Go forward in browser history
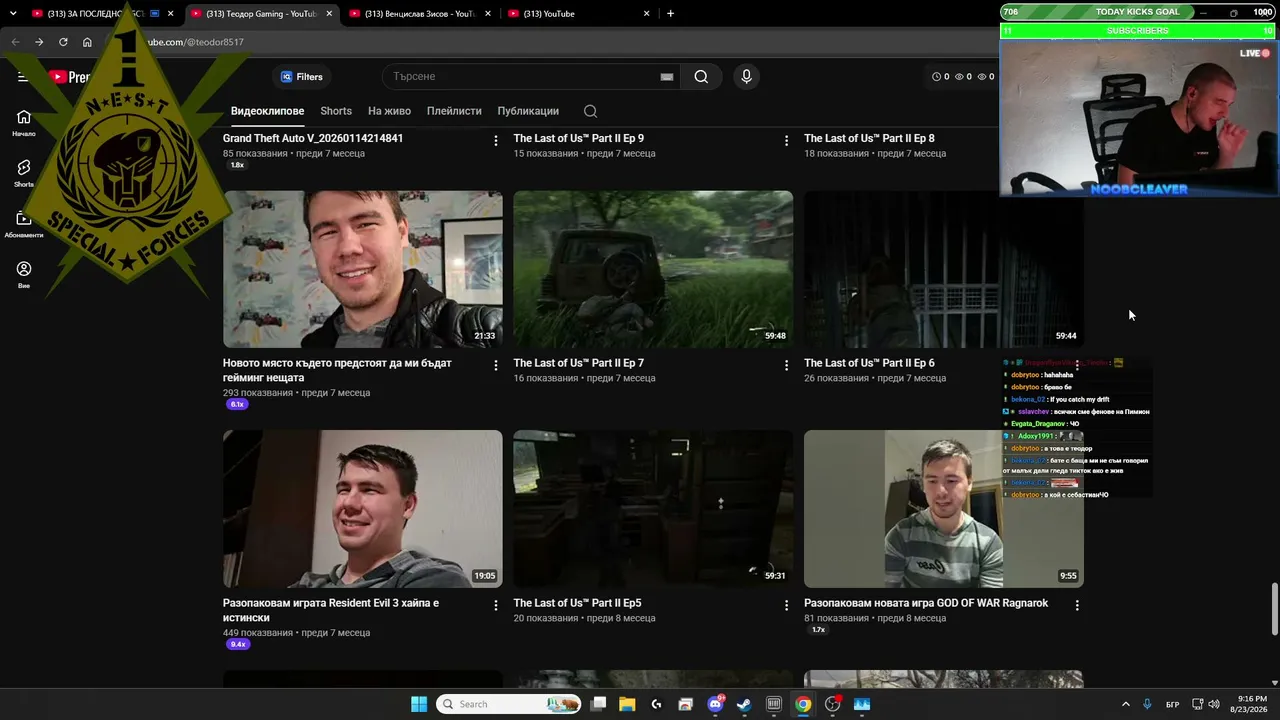Viewport: 1280px width, 720px height. pos(39,42)
